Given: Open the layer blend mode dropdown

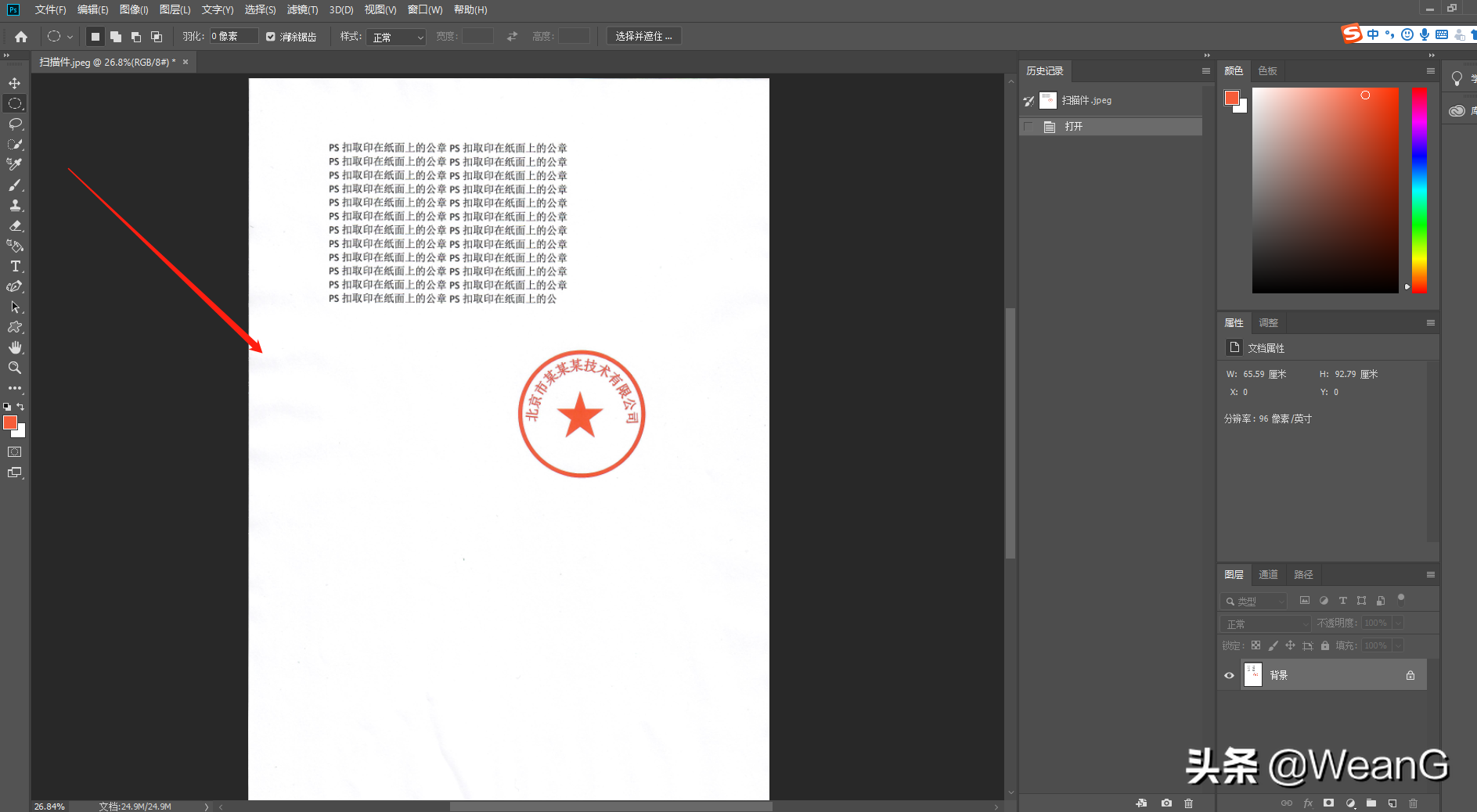Looking at the screenshot, I should (1265, 623).
